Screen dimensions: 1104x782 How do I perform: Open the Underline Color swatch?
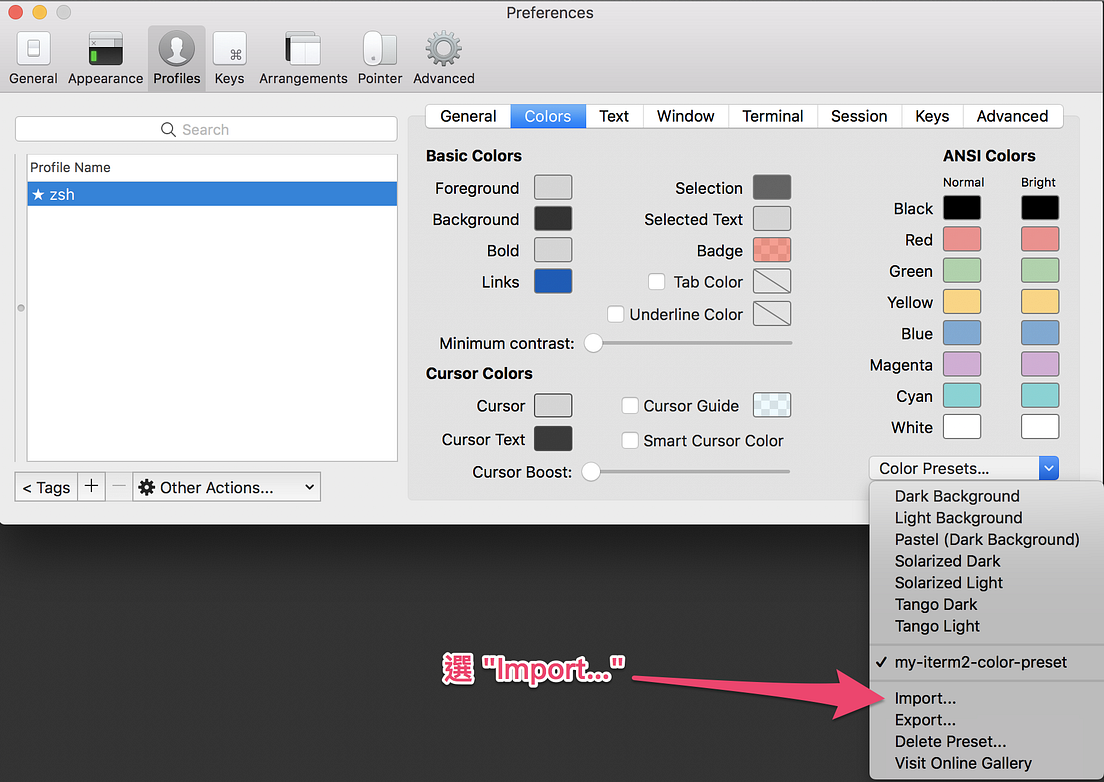coord(772,314)
